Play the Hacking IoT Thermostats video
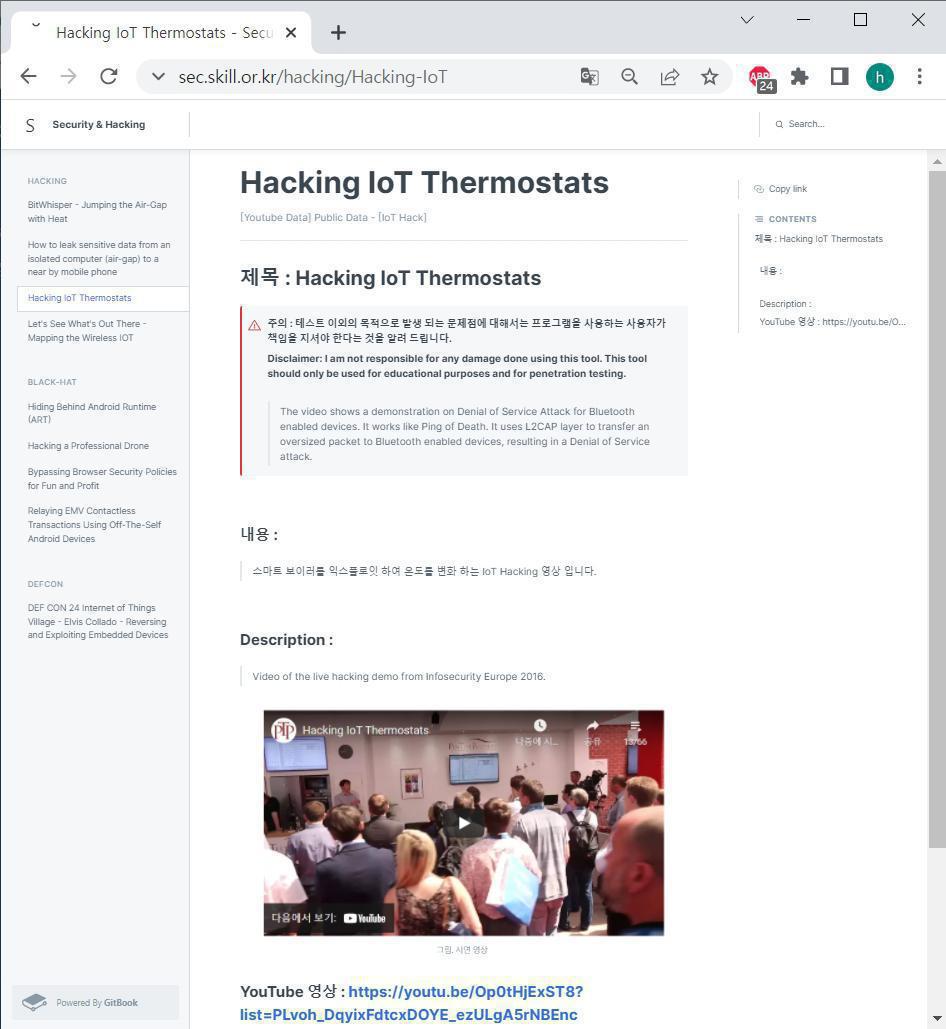Screen dimensions: 946x1029 click(463, 823)
